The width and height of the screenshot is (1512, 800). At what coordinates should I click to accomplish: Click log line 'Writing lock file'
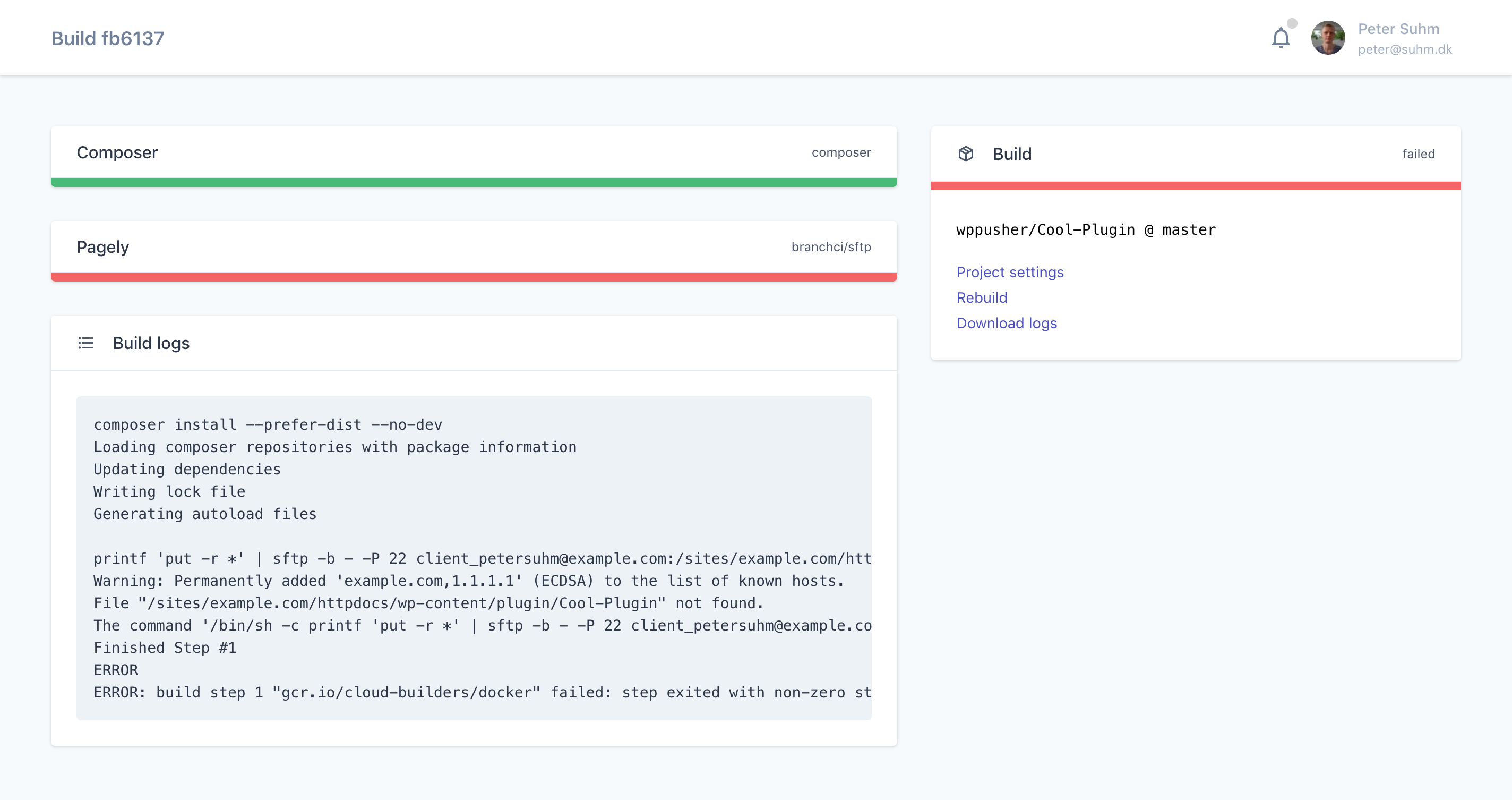(x=169, y=491)
